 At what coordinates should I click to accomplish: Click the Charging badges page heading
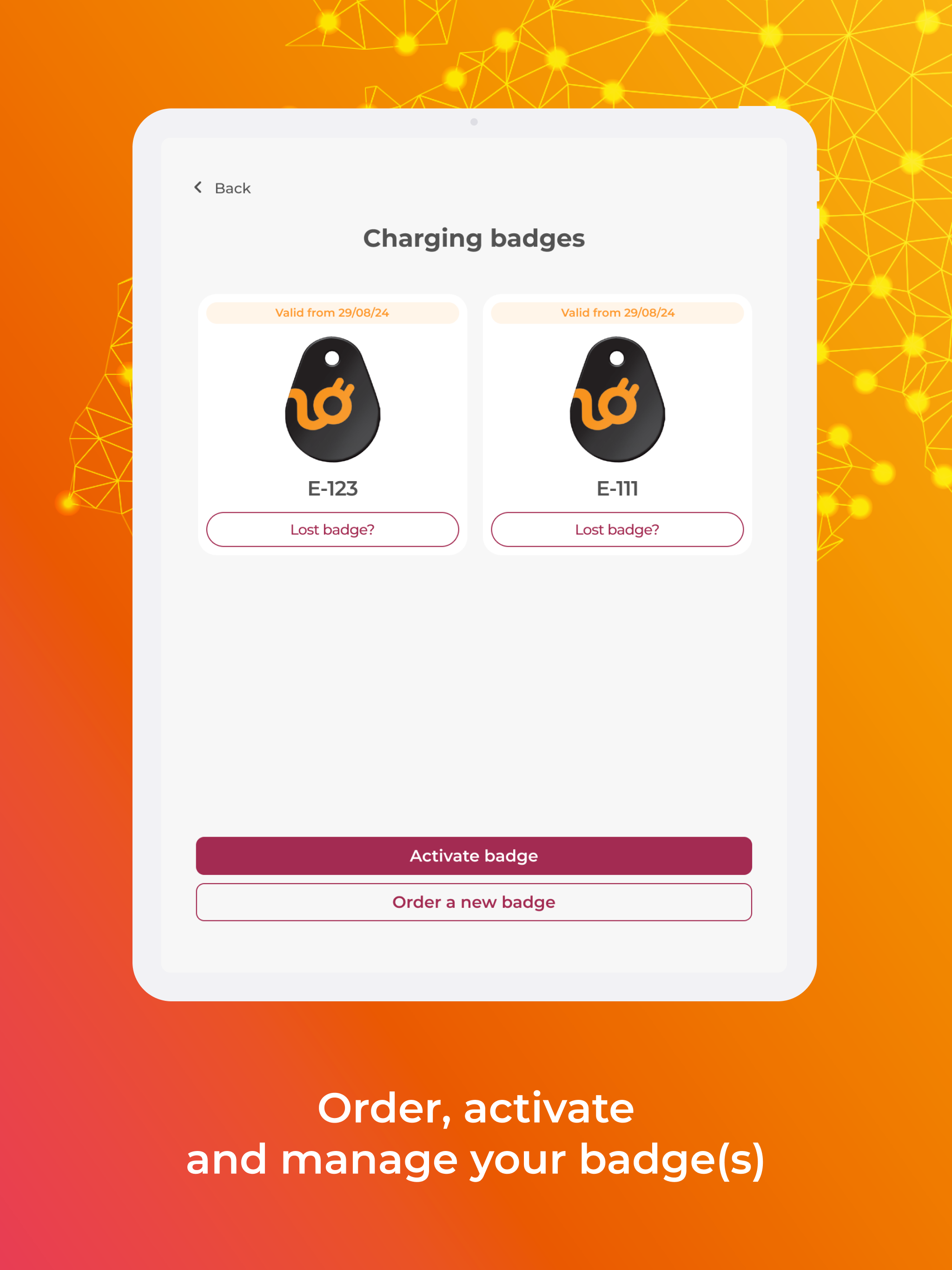(474, 239)
